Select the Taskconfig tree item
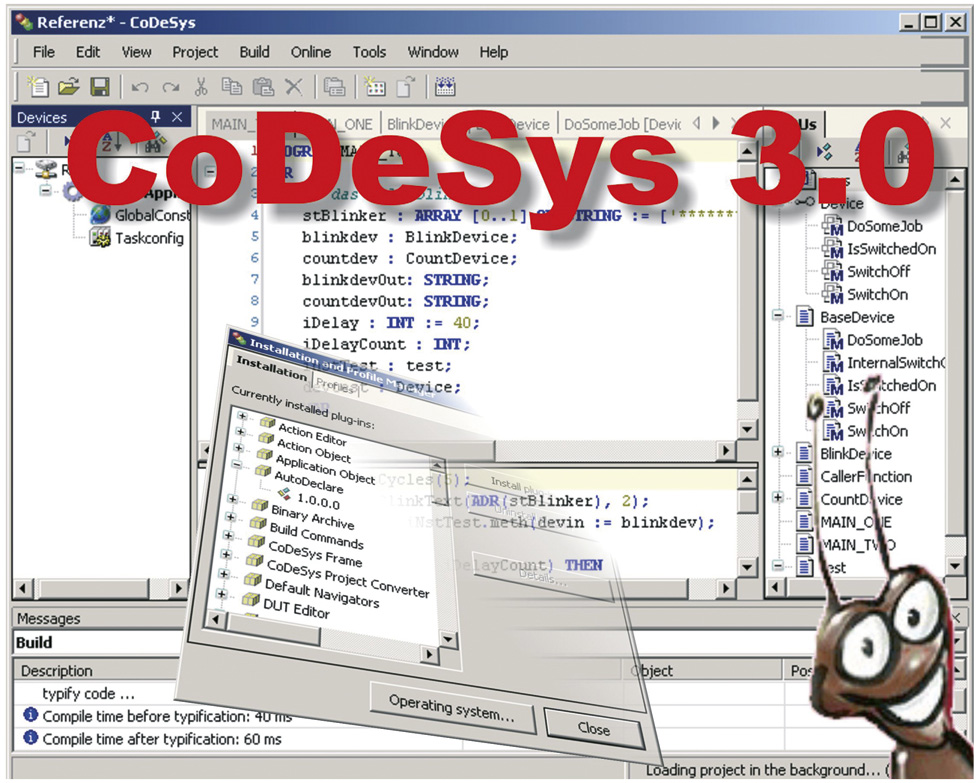Viewport: 979px width, 783px height. pyautogui.click(x=137, y=238)
